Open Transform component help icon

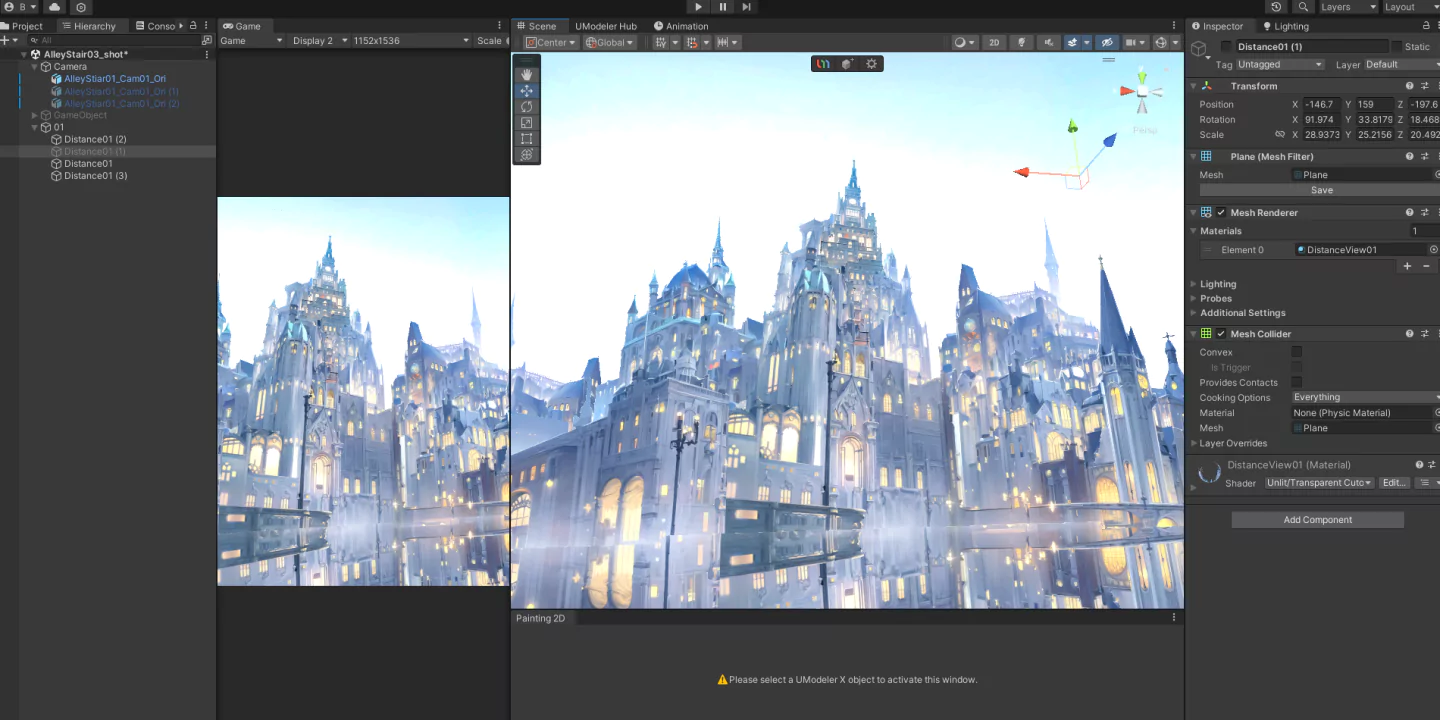(1410, 86)
